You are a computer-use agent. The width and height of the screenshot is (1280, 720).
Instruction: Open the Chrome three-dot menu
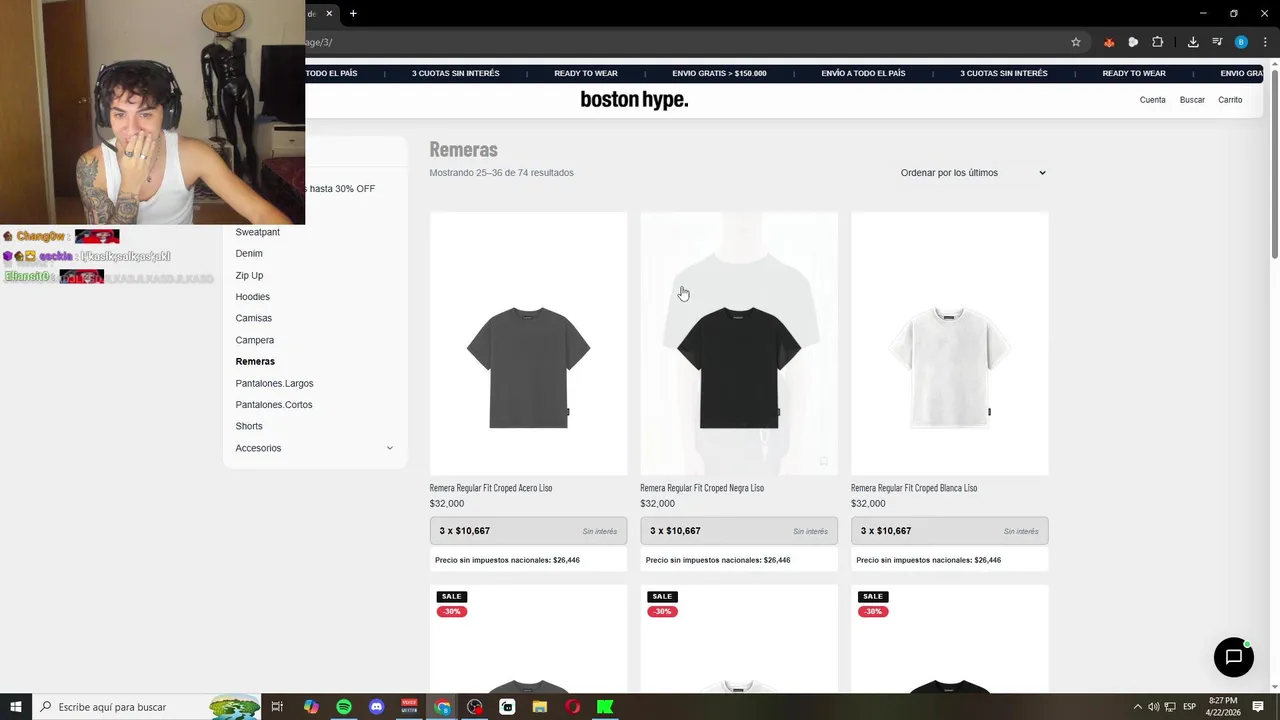pos(1265,42)
